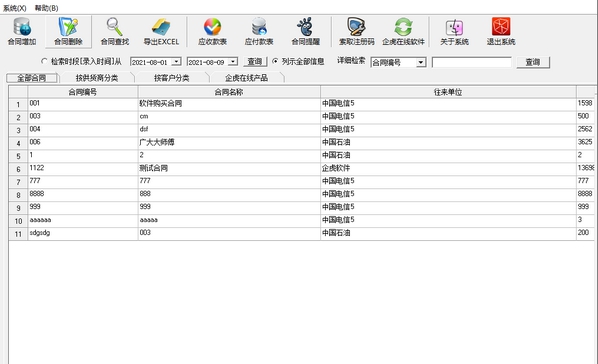Click the 13698 amount cell in row 6
Screen dimensions: 598x364
585,169
